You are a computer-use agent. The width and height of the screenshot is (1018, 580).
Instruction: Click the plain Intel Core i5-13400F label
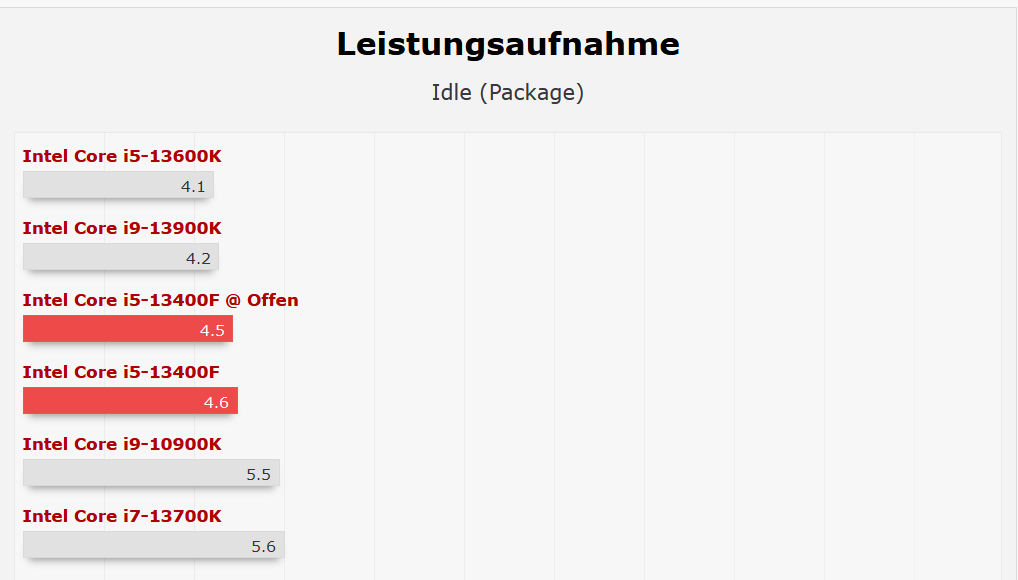(121, 372)
